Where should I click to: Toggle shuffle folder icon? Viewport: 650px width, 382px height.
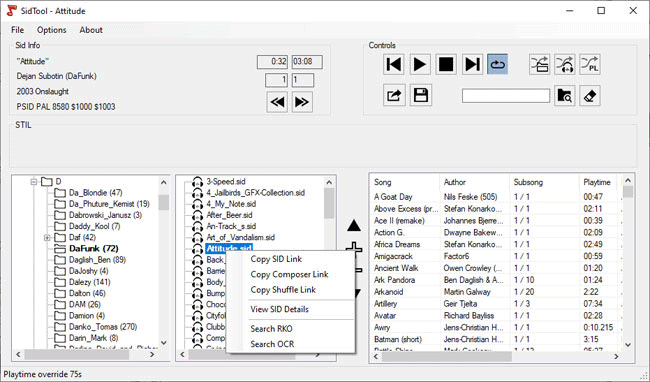click(x=539, y=65)
